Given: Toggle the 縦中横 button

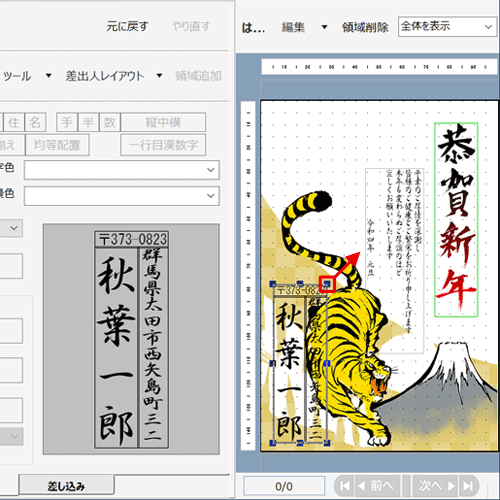Looking at the screenshot, I should [x=163, y=122].
